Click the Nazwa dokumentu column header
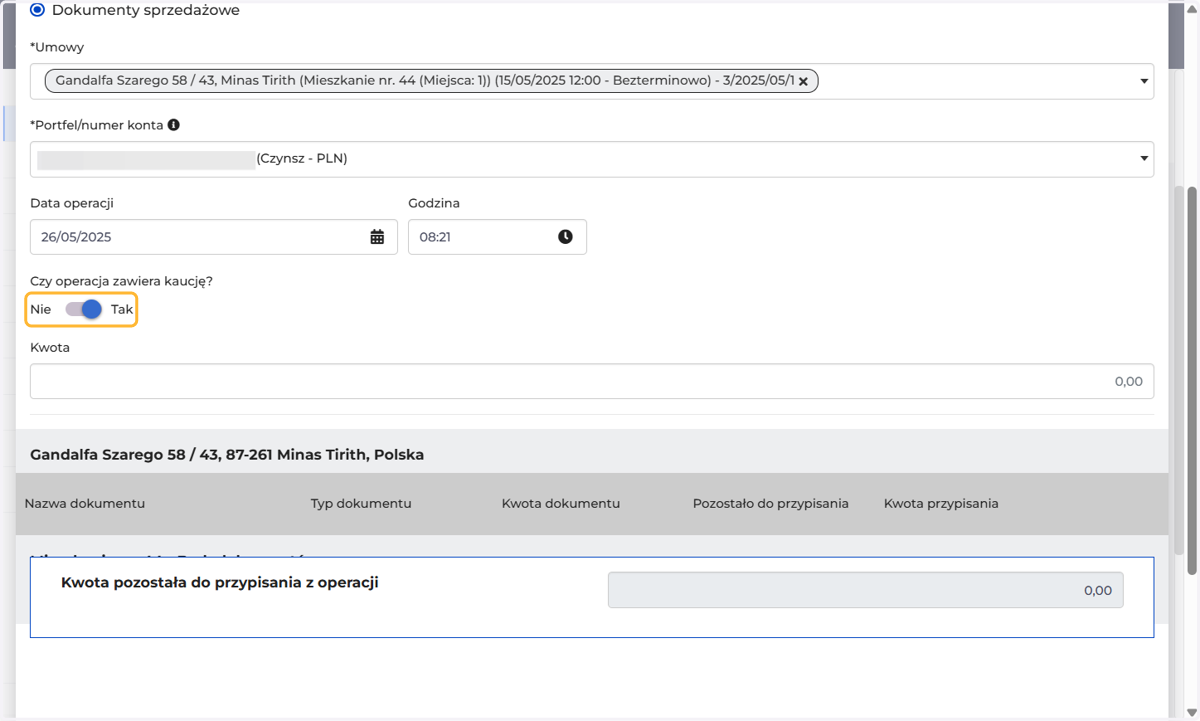1200x721 pixels. click(x=85, y=503)
